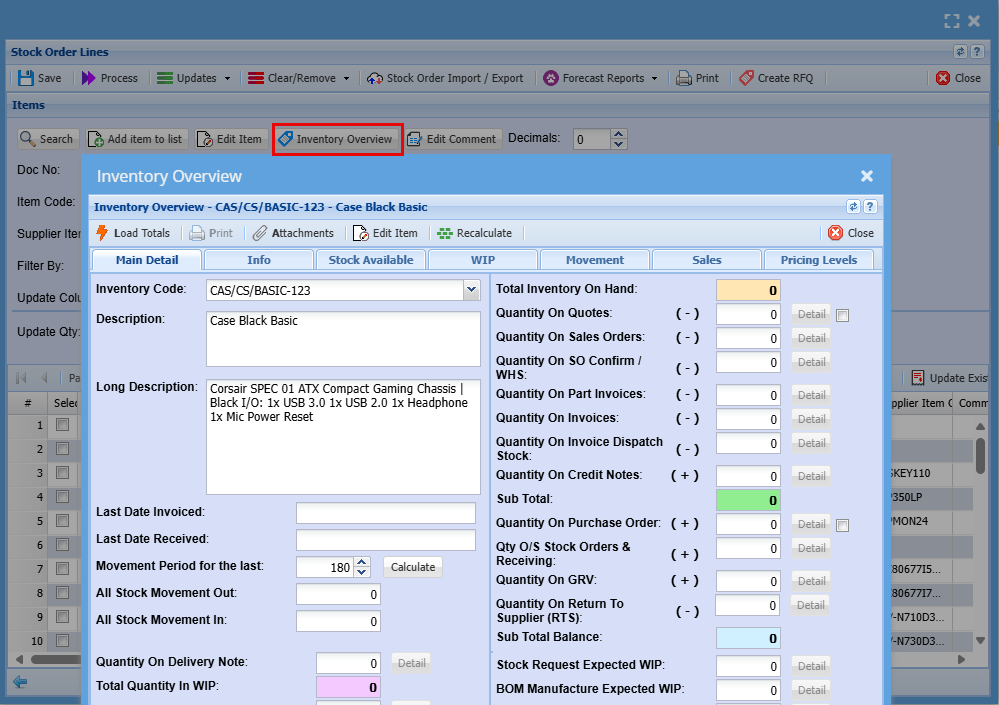
Task: Expand the Forecast Reports dropdown
Action: tap(654, 78)
